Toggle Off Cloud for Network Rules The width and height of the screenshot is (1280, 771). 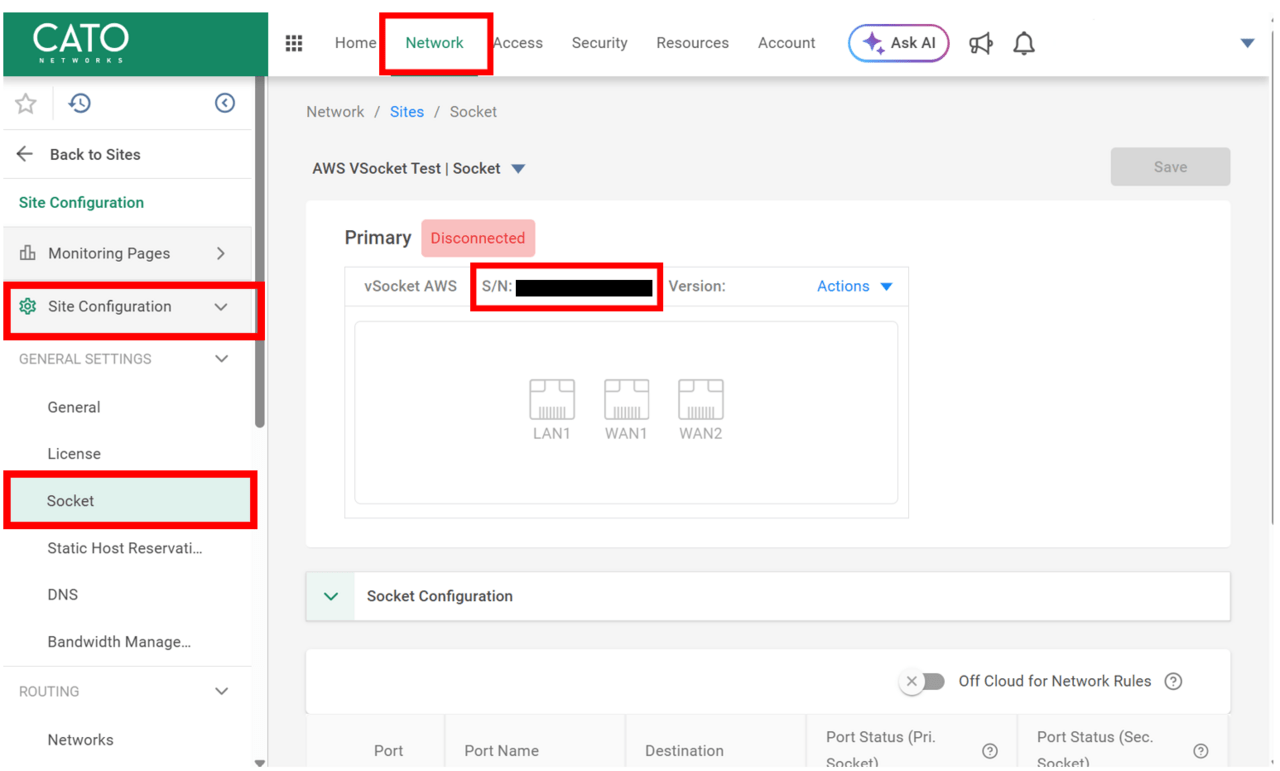pos(922,681)
